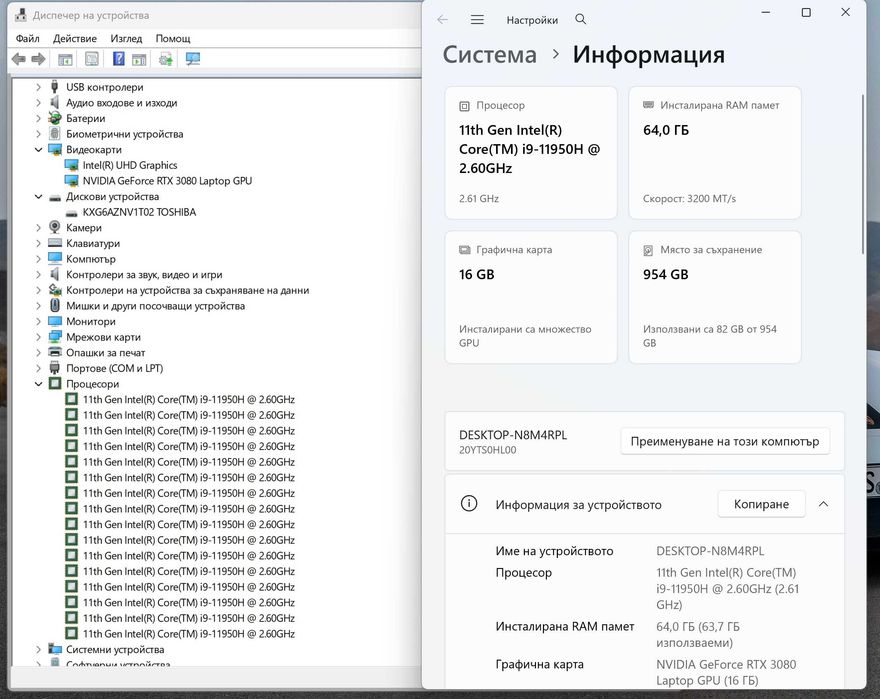Open the Изглед menu
880x699 pixels.
[126, 38]
